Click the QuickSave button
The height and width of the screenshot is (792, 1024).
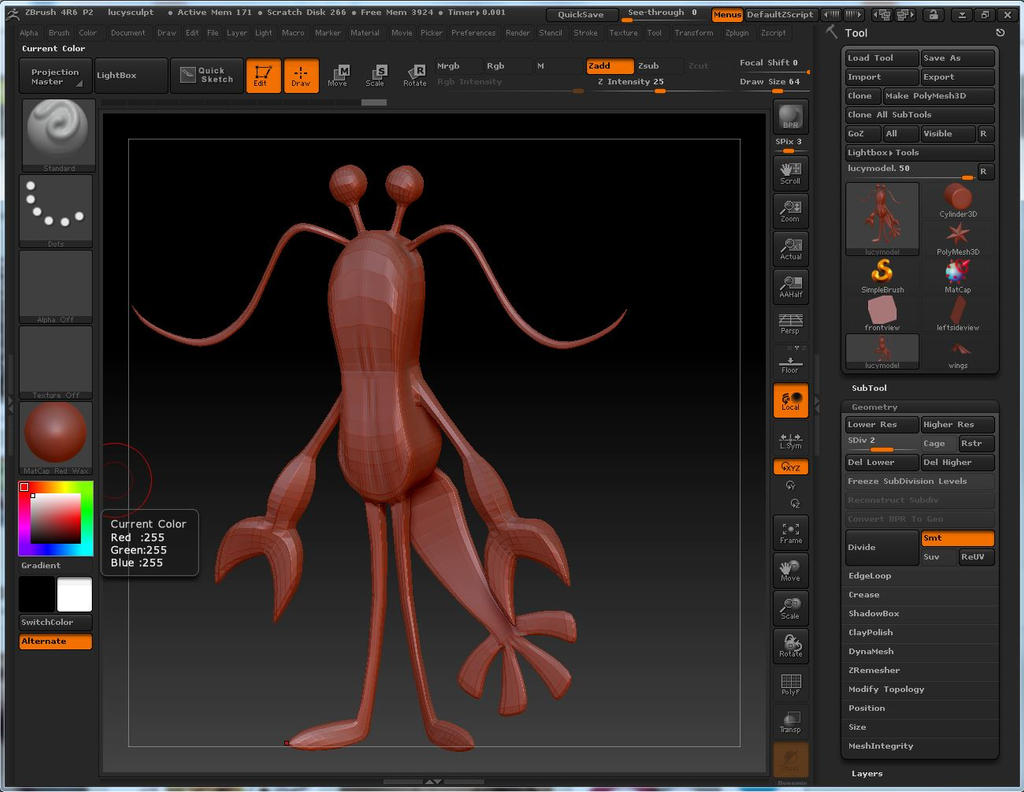(x=581, y=14)
